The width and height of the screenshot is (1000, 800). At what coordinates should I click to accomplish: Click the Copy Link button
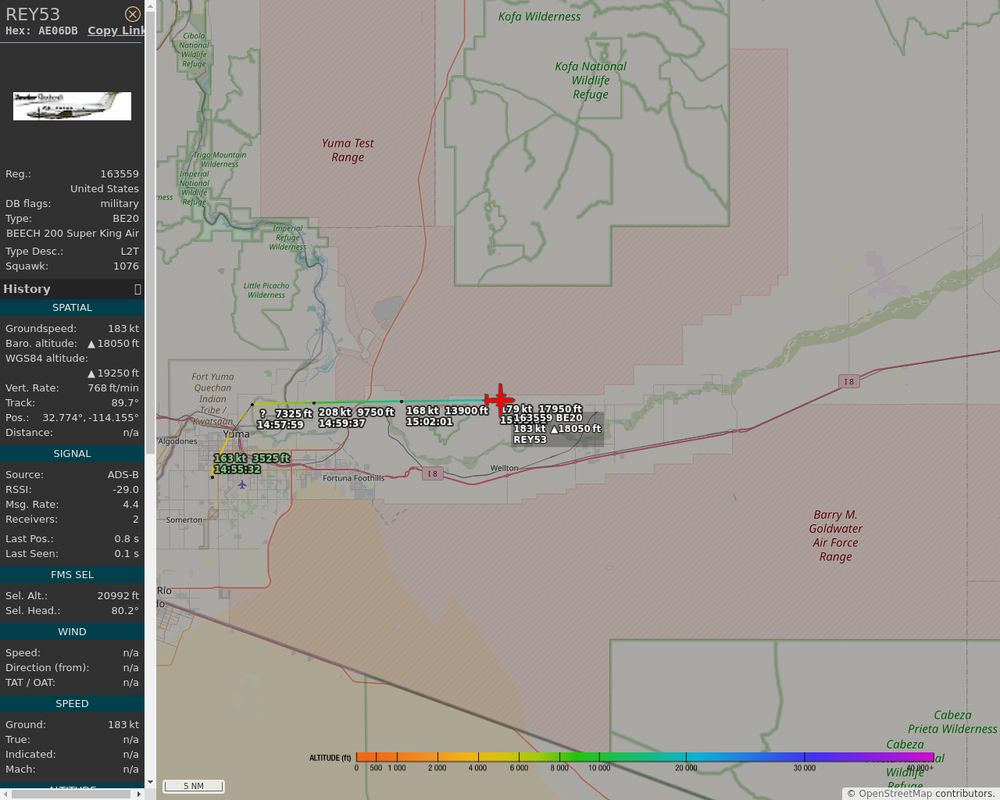tap(115, 31)
